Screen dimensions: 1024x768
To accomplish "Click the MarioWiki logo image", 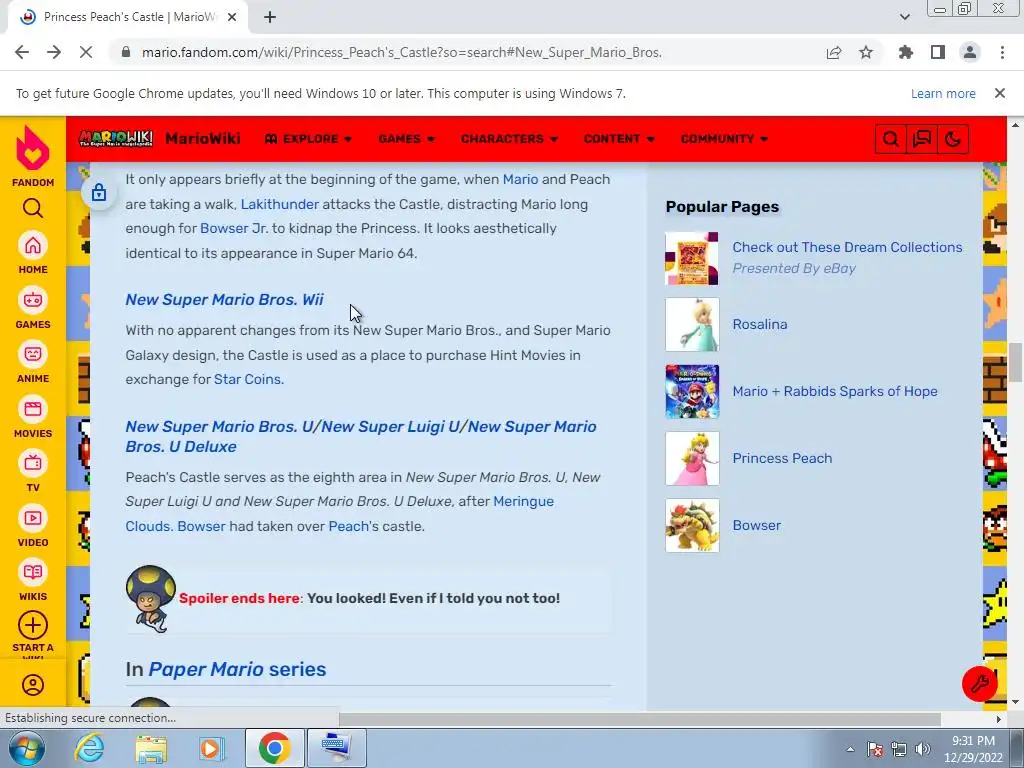I will click(x=116, y=138).
